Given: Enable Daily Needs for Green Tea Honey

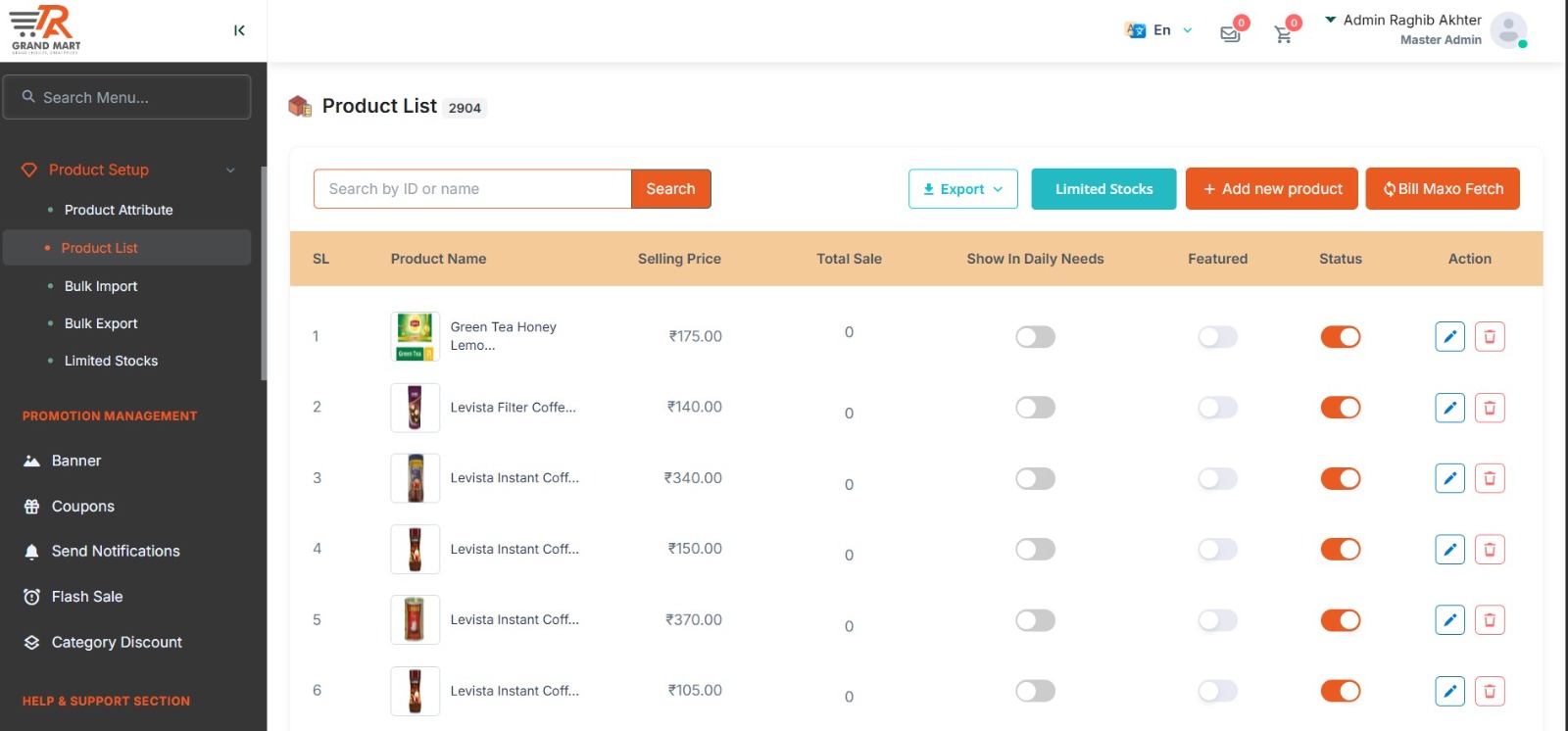Looking at the screenshot, I should click(x=1035, y=337).
